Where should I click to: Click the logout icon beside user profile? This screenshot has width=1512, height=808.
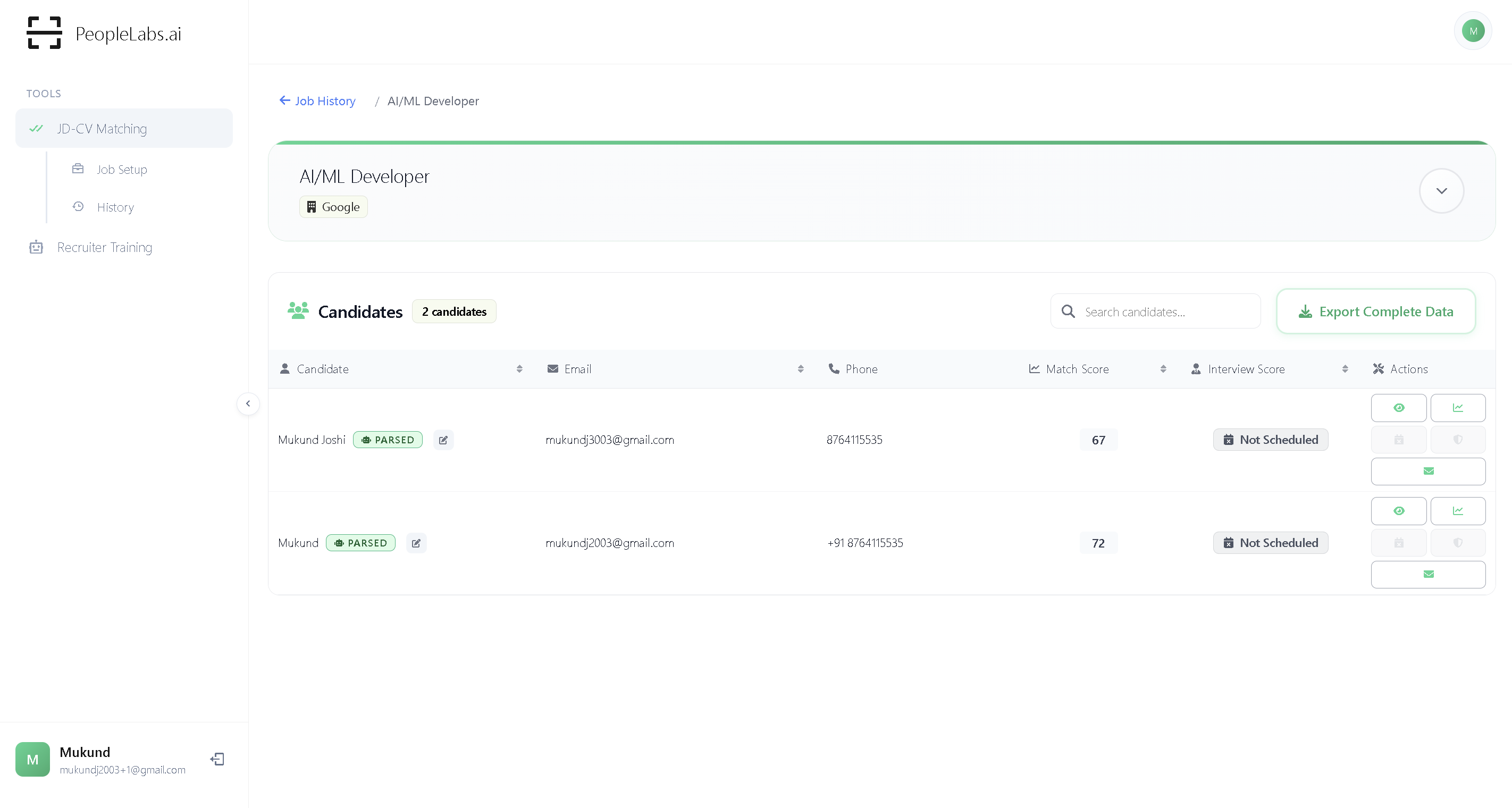pos(217,759)
